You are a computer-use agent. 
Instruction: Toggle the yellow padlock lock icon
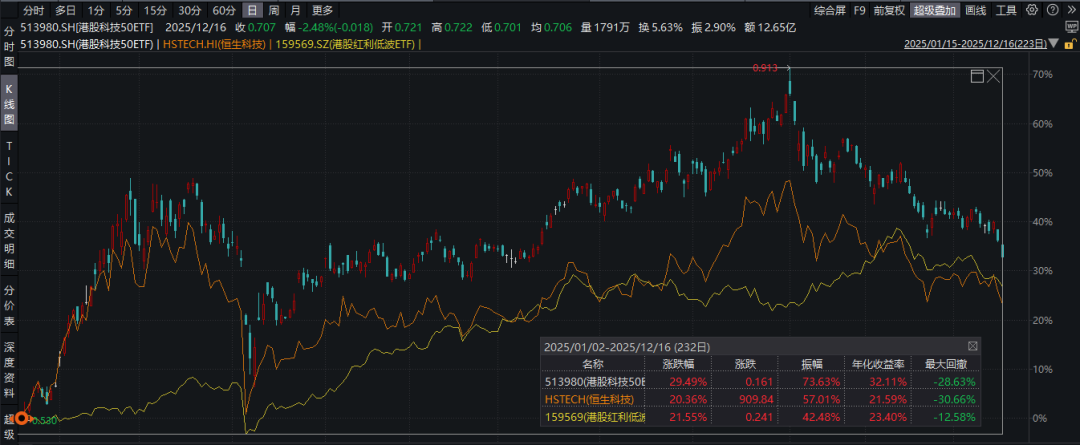click(1072, 43)
